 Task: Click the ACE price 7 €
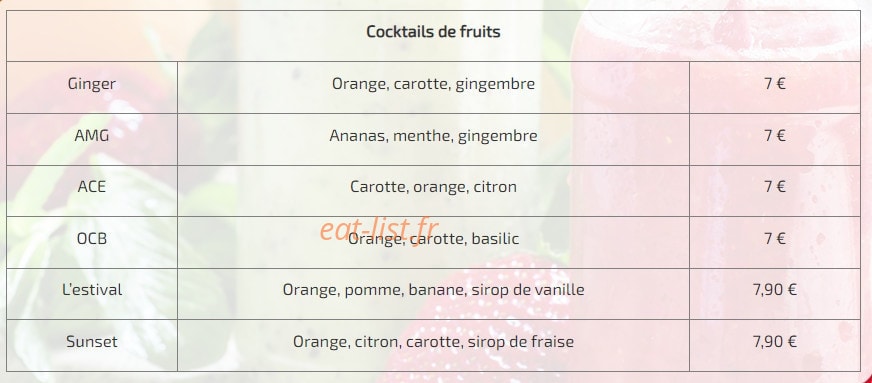tap(775, 187)
